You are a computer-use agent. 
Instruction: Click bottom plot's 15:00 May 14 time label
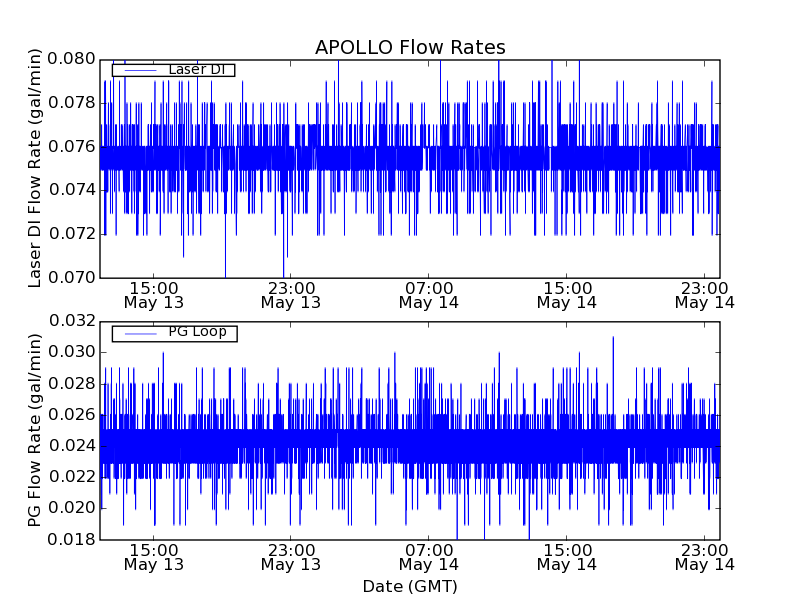567,556
